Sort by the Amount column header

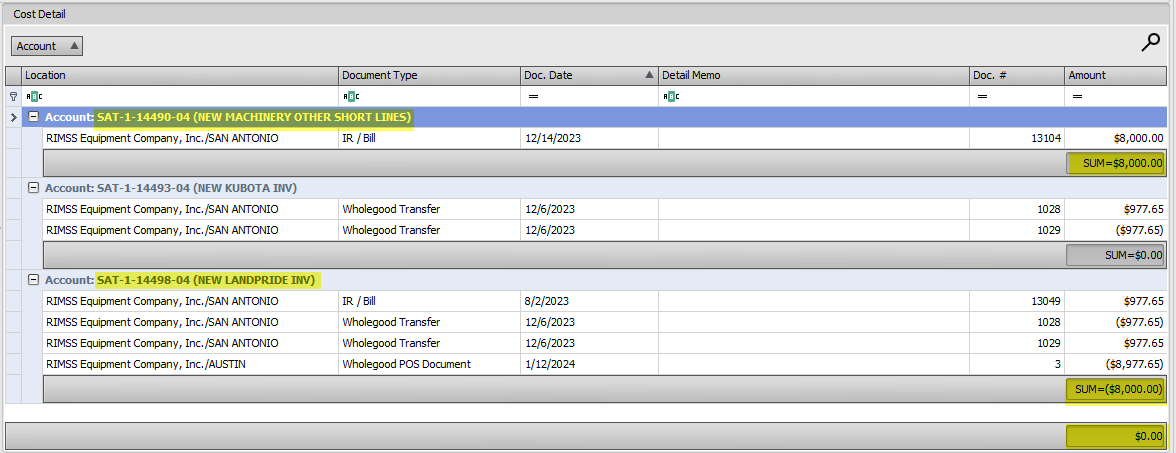coord(1116,75)
